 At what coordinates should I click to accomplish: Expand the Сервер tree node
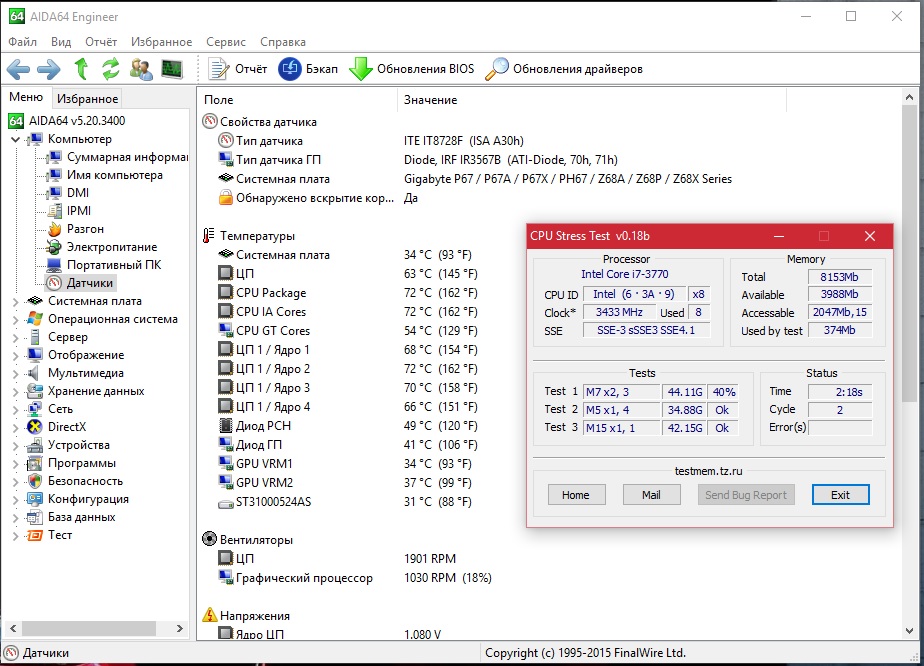pos(15,338)
